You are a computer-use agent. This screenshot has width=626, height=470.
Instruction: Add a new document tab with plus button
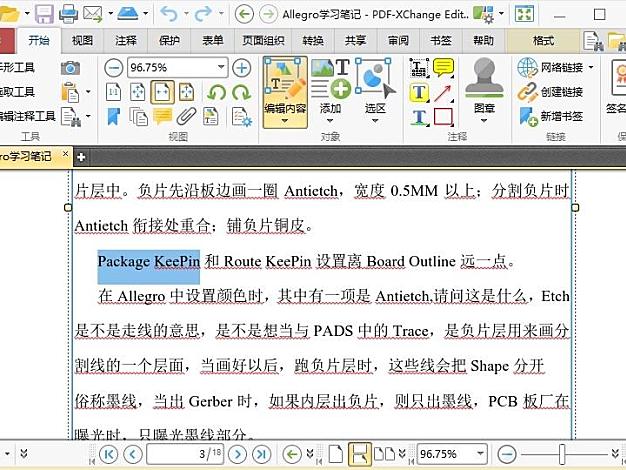coord(81,157)
